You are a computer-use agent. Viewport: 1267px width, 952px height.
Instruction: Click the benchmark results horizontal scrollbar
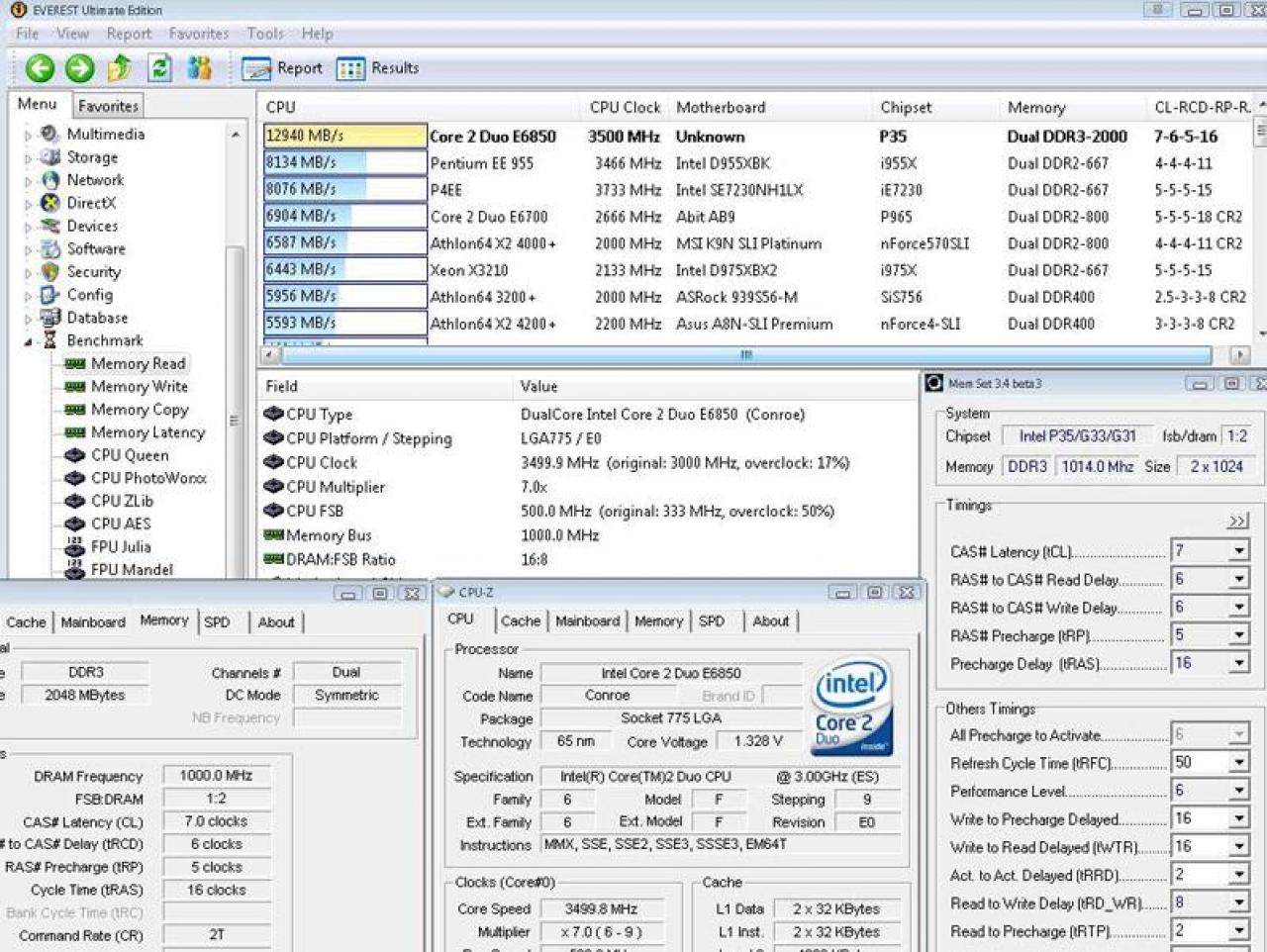[745, 354]
